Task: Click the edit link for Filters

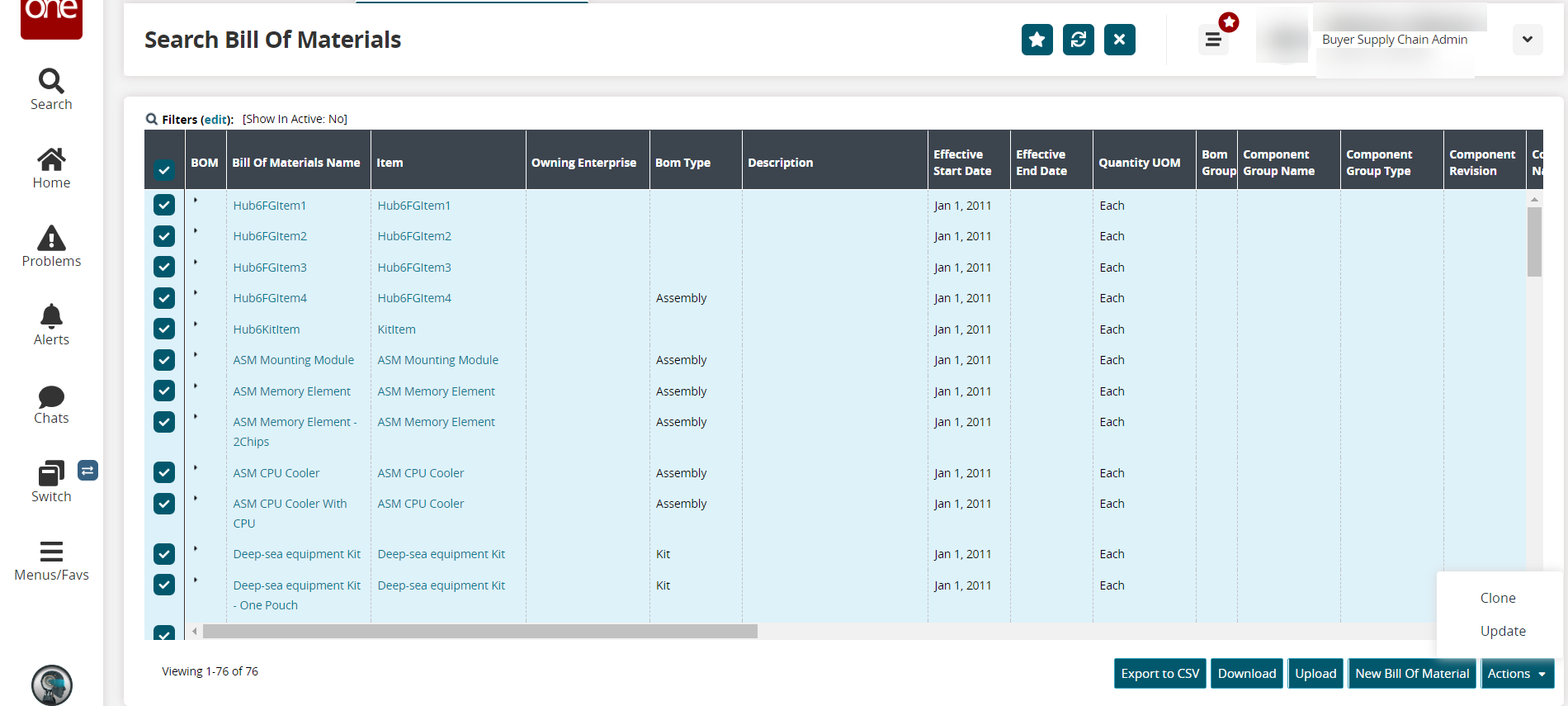Action: click(216, 120)
